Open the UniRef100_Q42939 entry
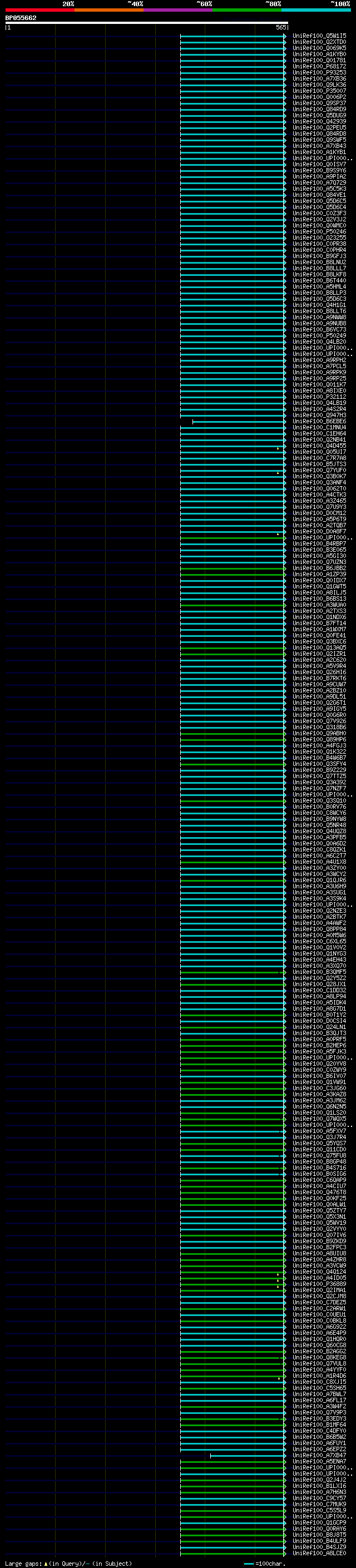Screen dimensions: 356x1568 [x=319, y=121]
